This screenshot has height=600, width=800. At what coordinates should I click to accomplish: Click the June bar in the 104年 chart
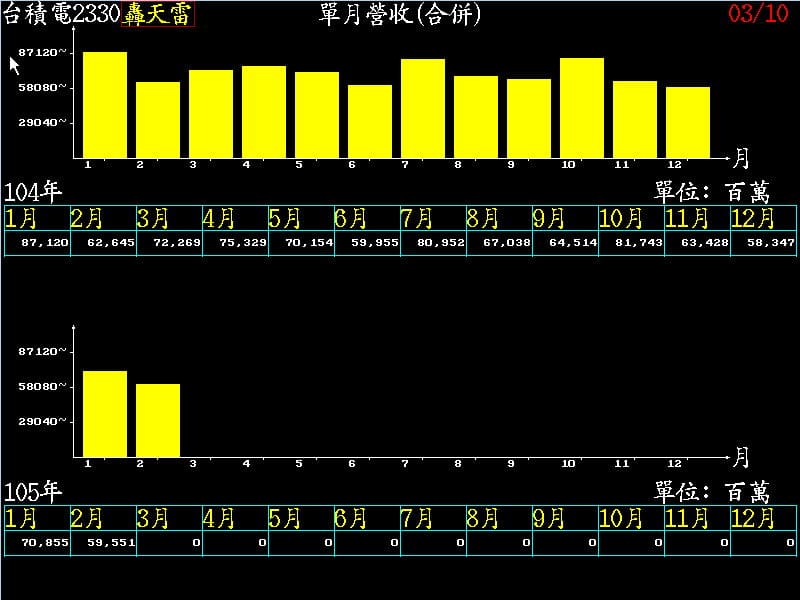pos(370,121)
